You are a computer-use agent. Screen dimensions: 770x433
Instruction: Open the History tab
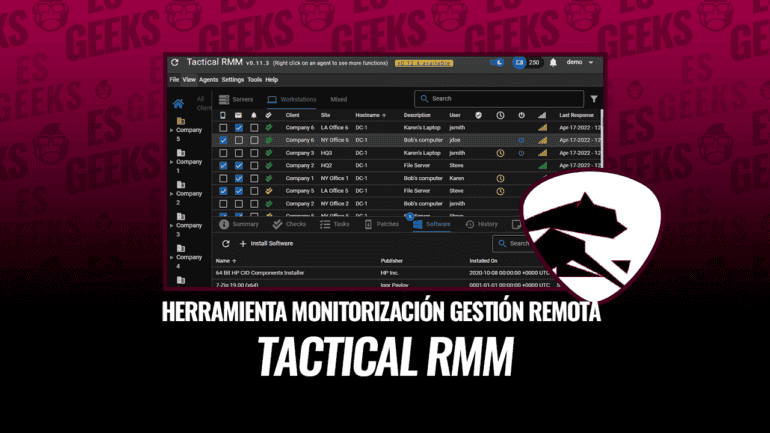[482, 224]
